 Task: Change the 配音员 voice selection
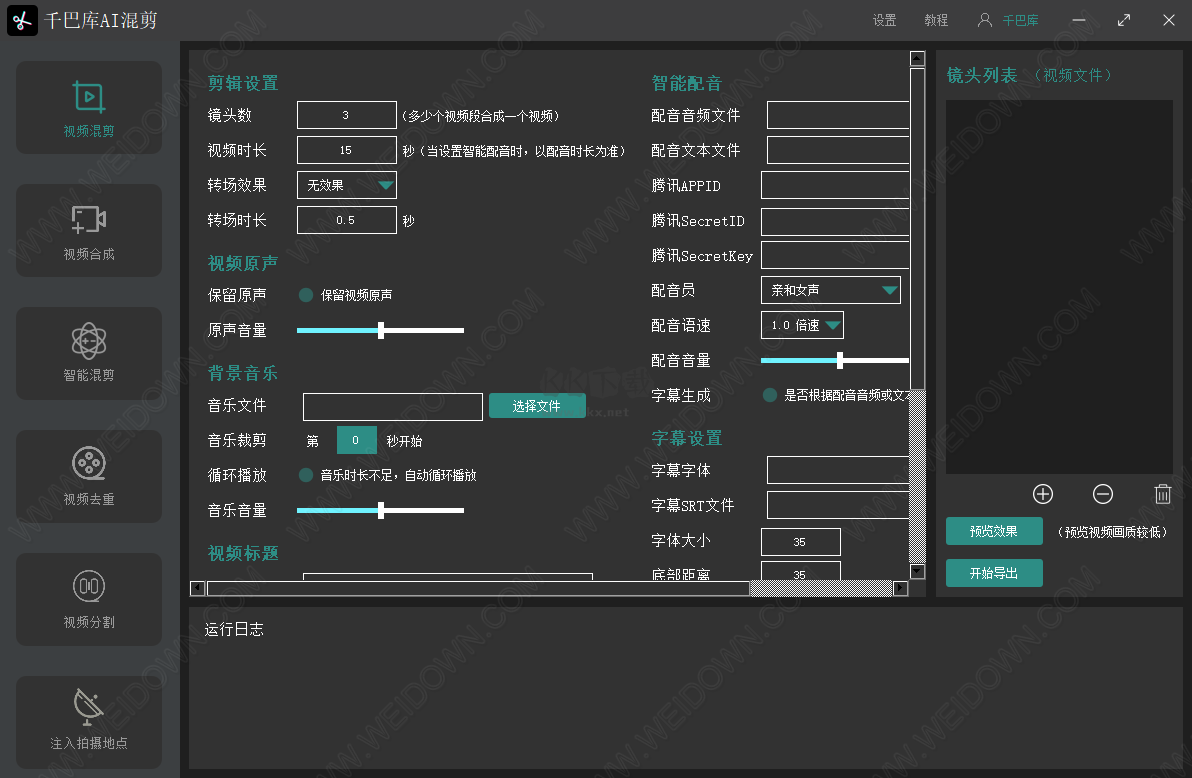tap(830, 289)
